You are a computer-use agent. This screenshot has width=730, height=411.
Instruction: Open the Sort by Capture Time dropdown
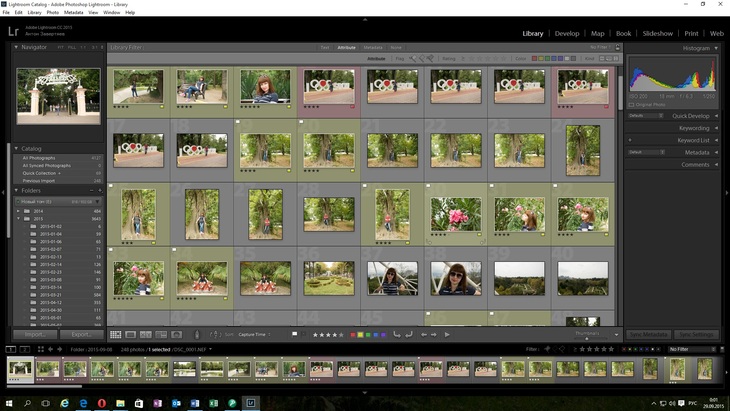pos(254,334)
